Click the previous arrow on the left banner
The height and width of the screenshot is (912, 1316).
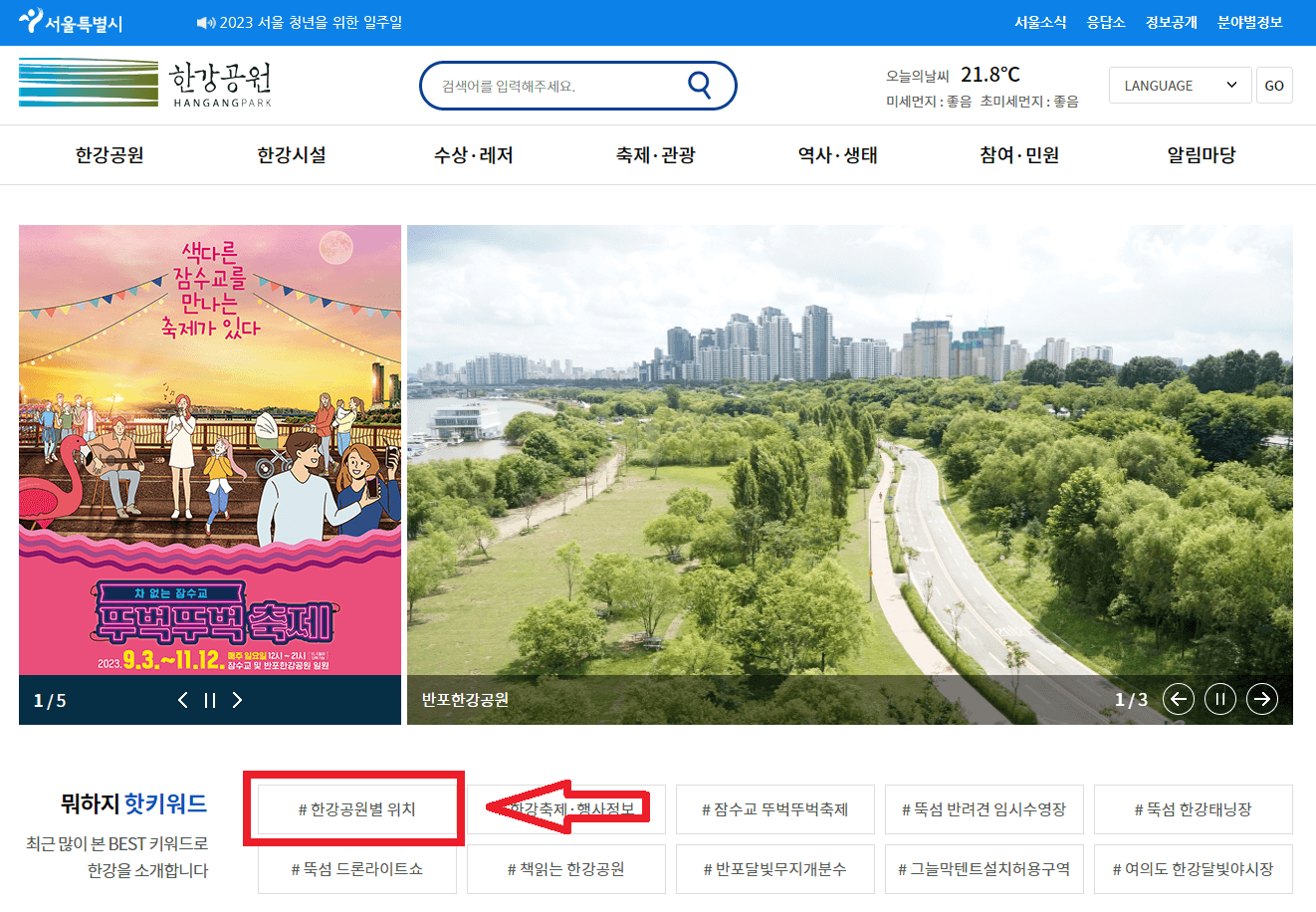click(x=182, y=700)
